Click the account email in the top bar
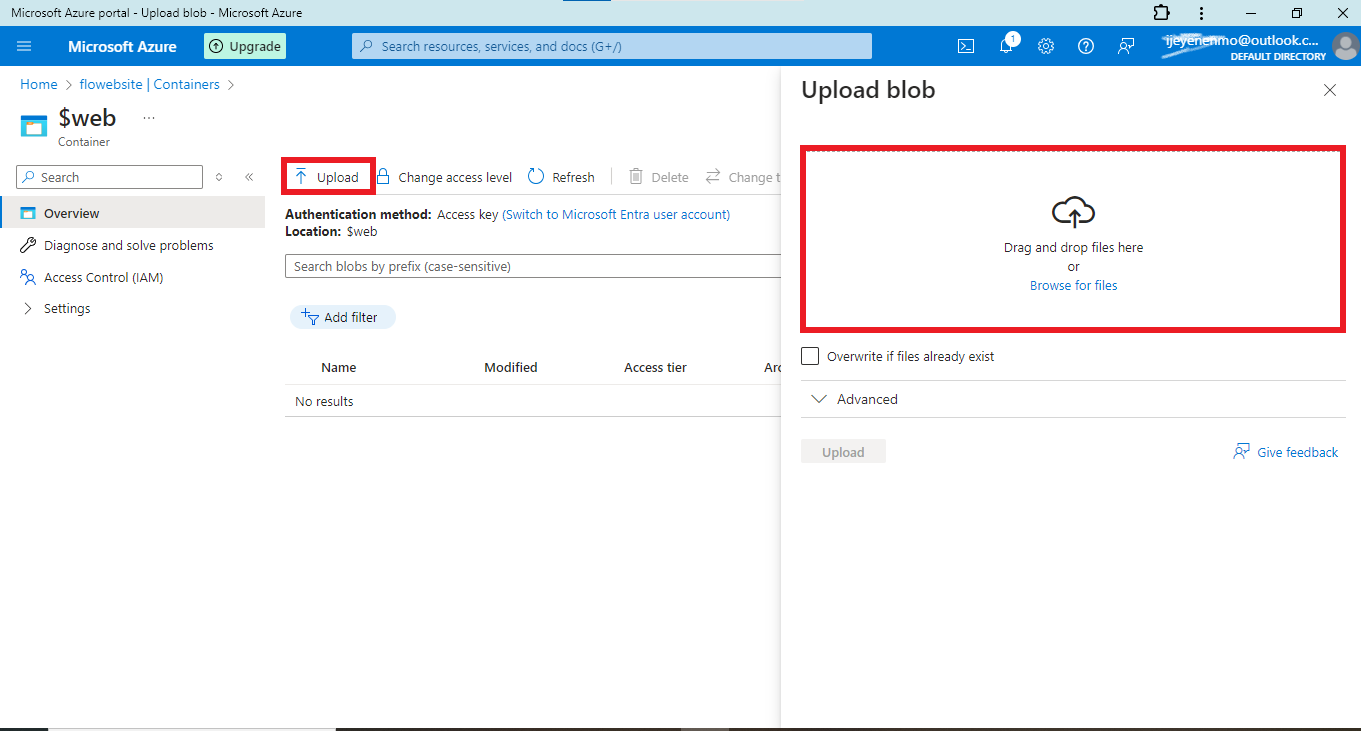 (1241, 41)
